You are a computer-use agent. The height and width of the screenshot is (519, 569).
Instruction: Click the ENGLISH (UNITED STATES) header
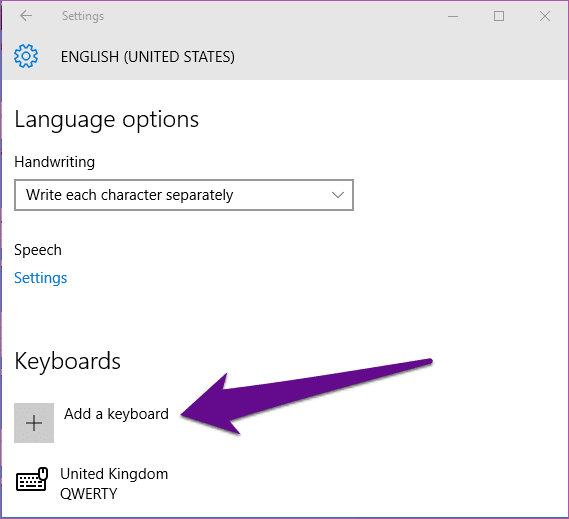coord(148,57)
